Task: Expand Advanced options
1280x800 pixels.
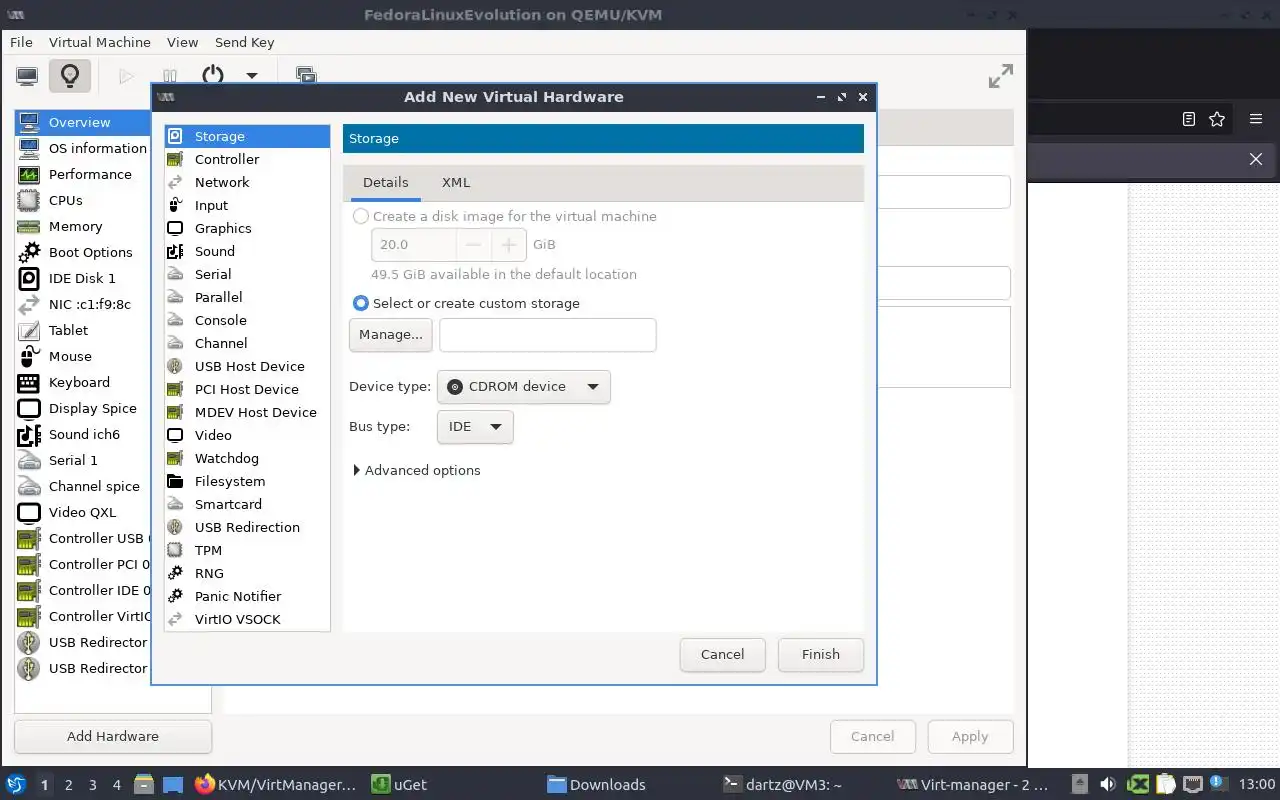Action: [x=417, y=470]
